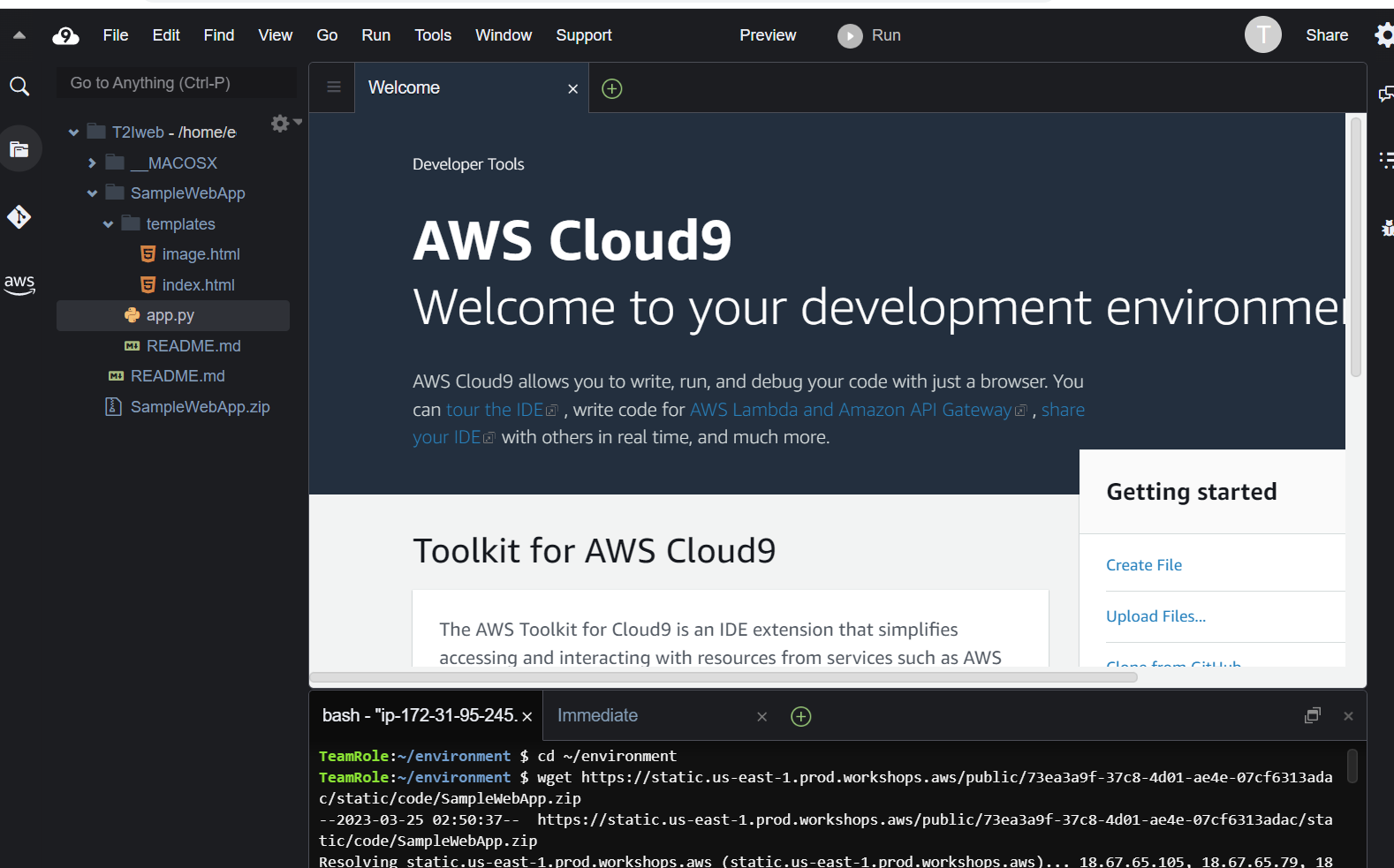Open the Collaborate chat panel icon
The height and width of the screenshot is (868, 1394).
(1386, 94)
